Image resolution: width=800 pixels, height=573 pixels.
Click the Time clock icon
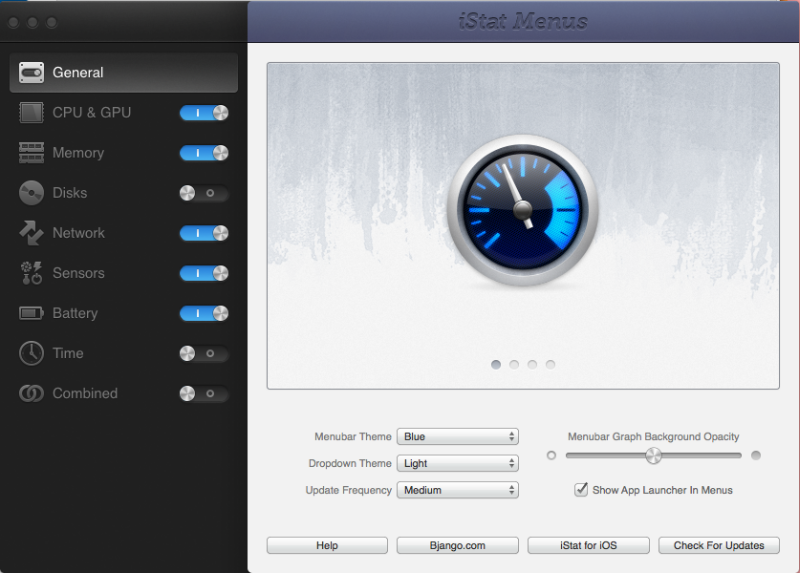tap(31, 353)
